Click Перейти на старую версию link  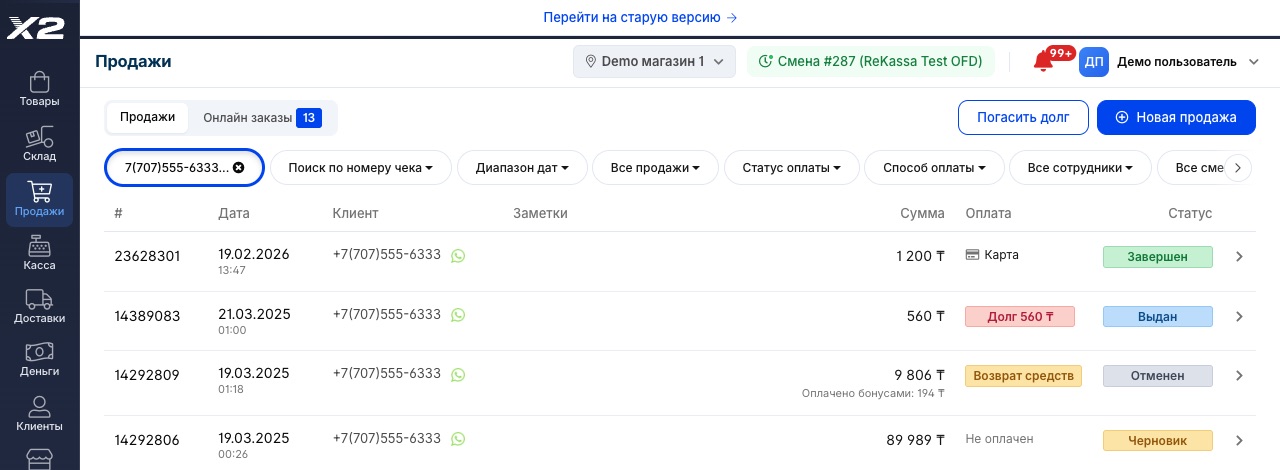[x=640, y=17]
